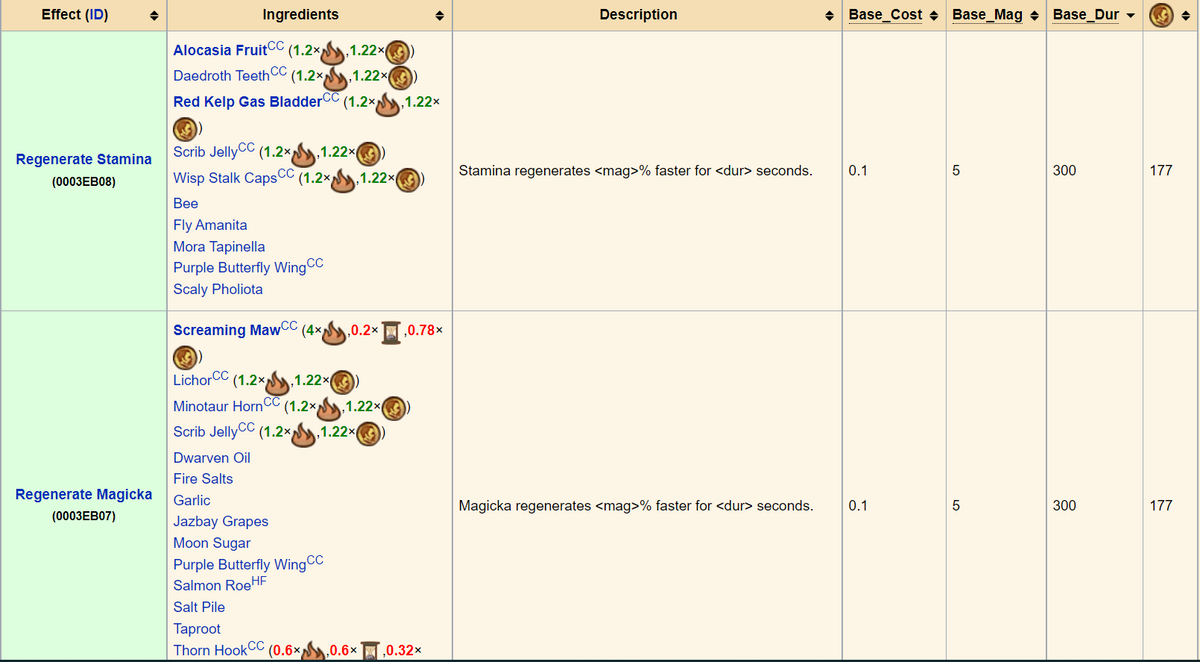Click the Base_Mag column header label

tap(987, 15)
